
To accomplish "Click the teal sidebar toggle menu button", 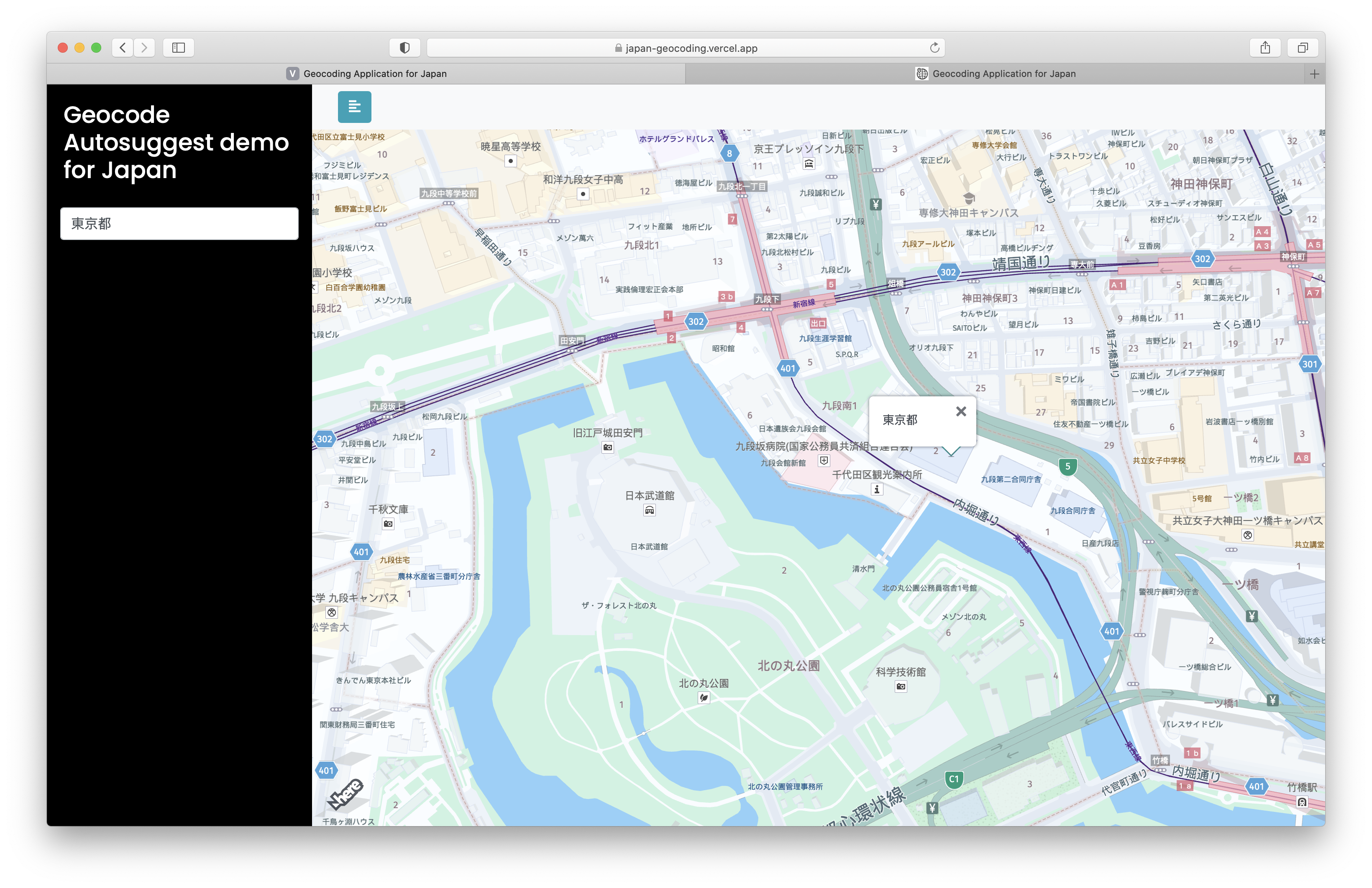I will click(x=354, y=107).
